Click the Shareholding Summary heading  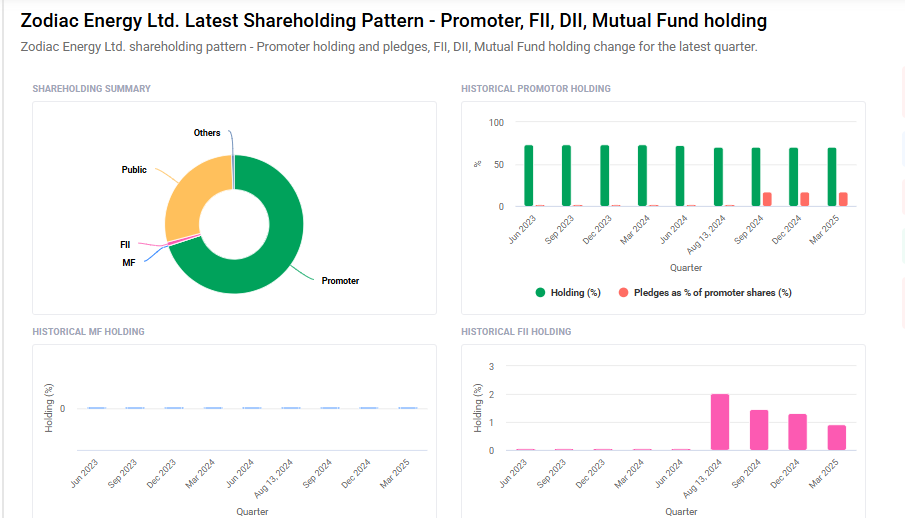coord(91,88)
